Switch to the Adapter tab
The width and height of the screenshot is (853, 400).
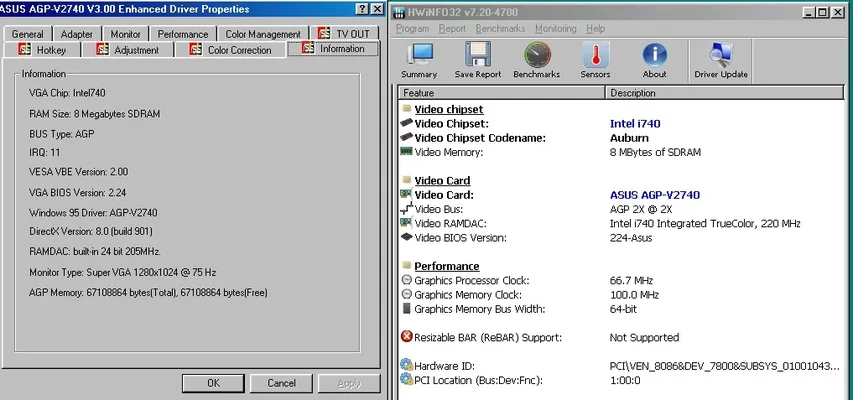coord(76,34)
